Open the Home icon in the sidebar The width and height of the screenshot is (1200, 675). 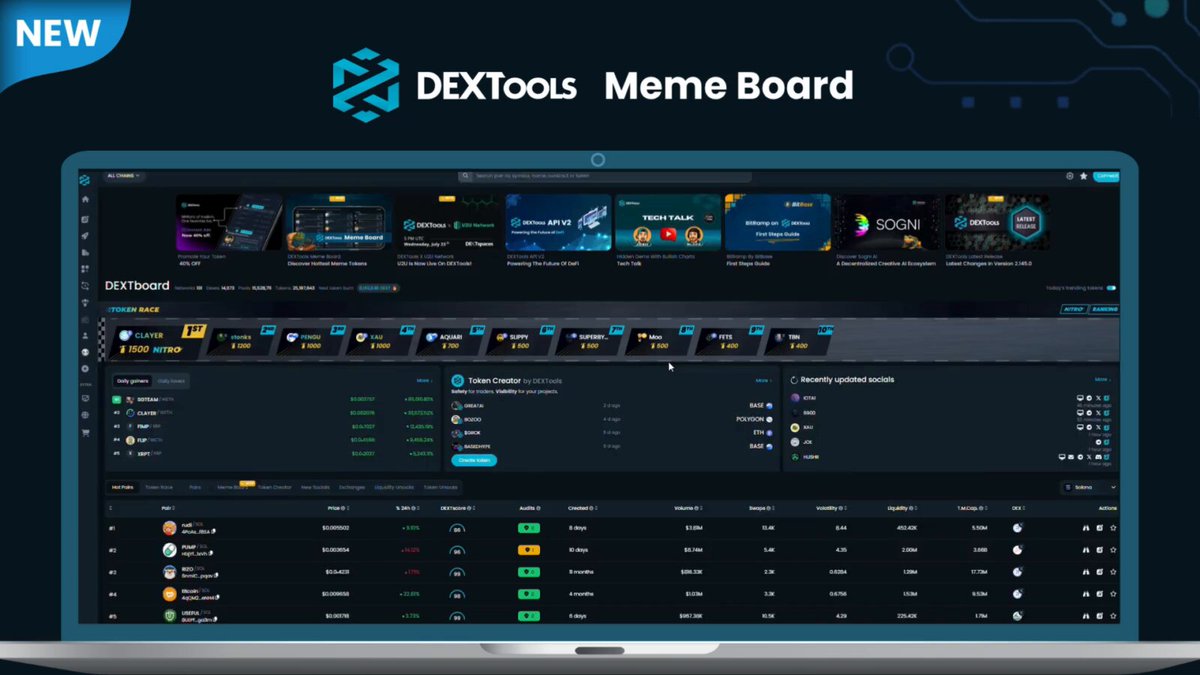point(85,199)
